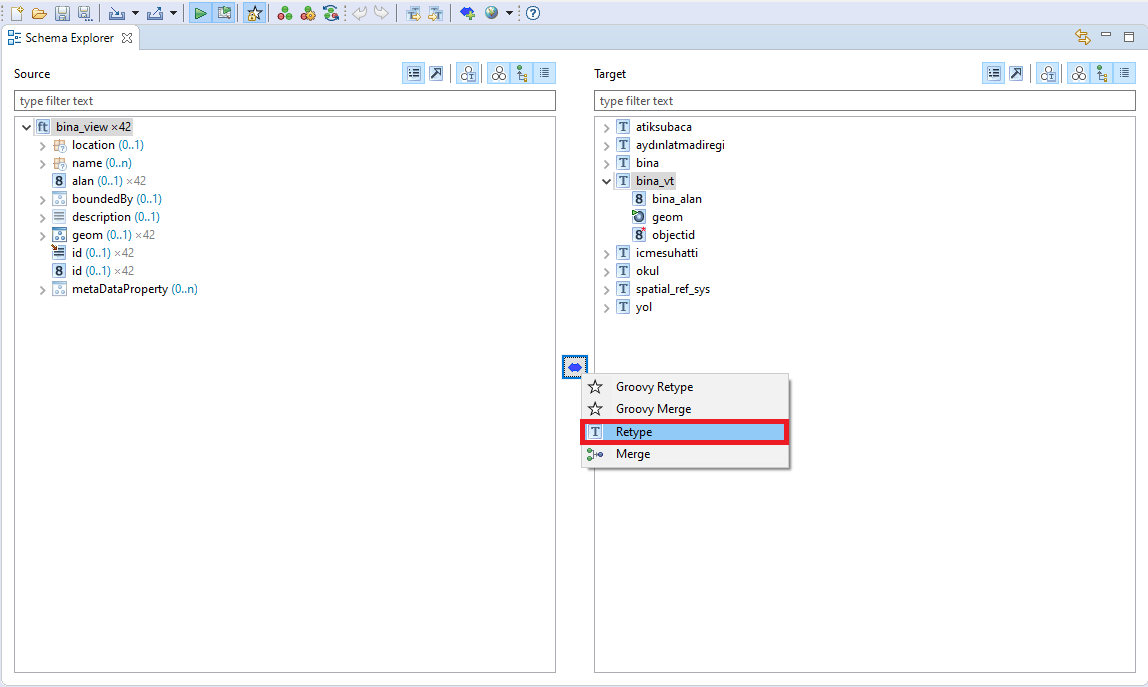Click the globe icon in the toolbar
Viewport: 1148px width, 687px height.
(491, 13)
